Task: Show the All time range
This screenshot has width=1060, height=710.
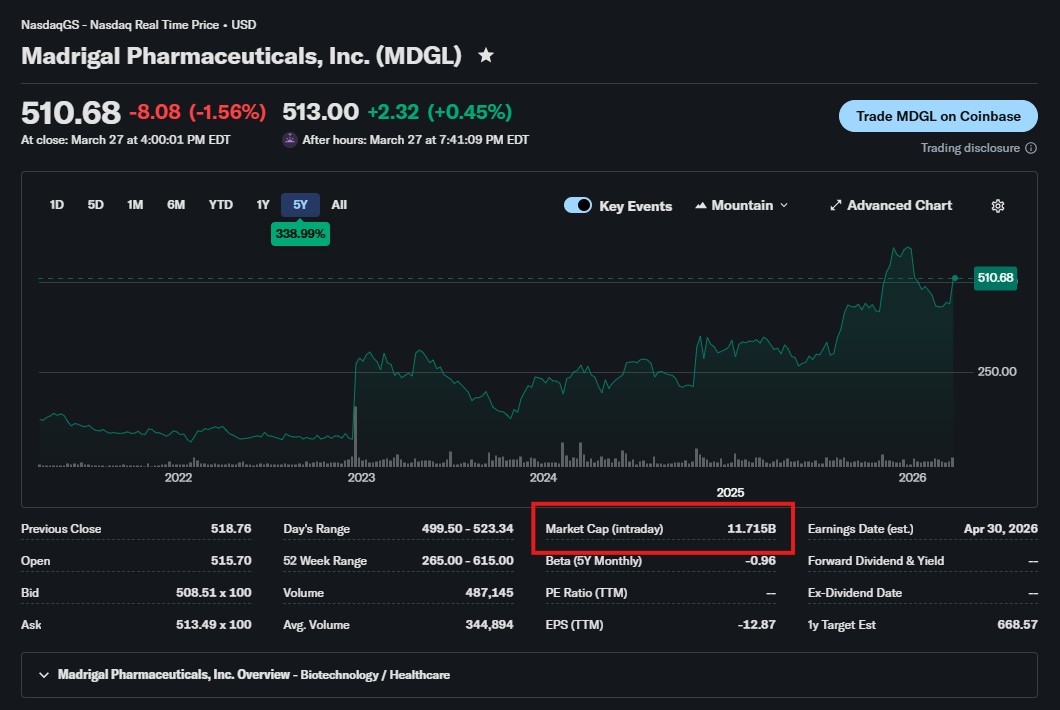Action: tap(339, 205)
